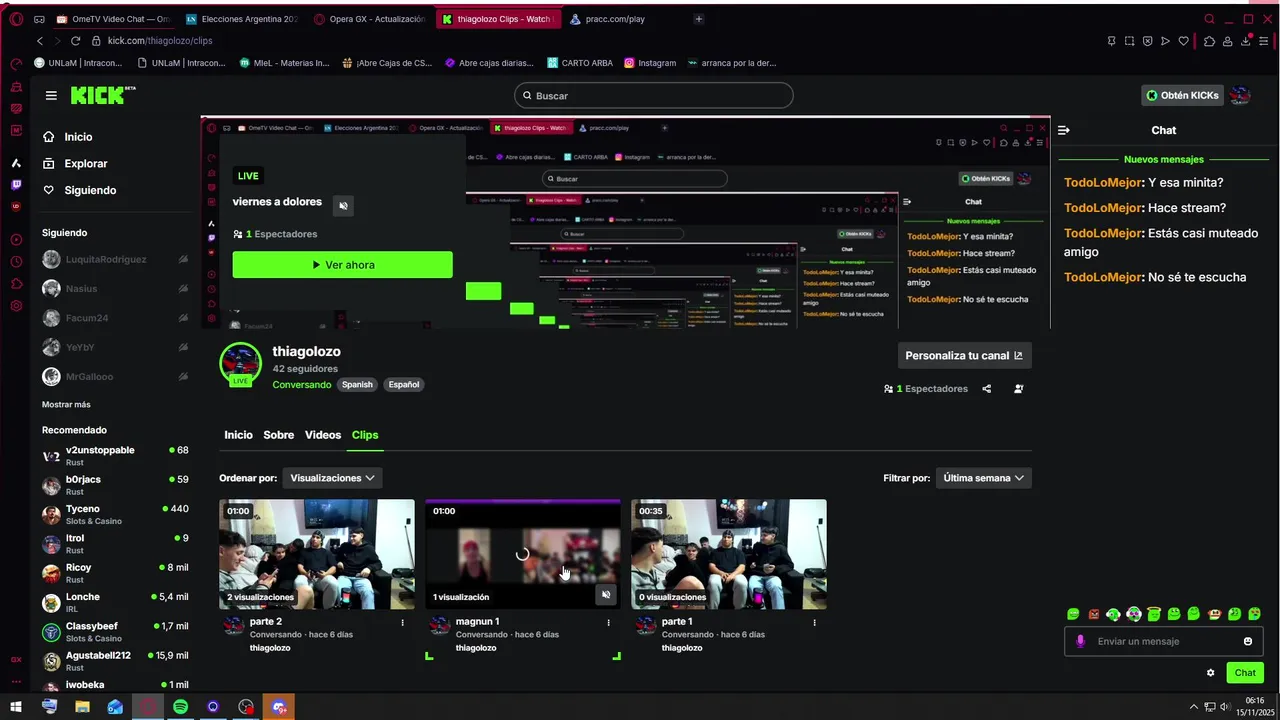
Task: Open the player icon in Opera sidebar
Action: (16, 239)
